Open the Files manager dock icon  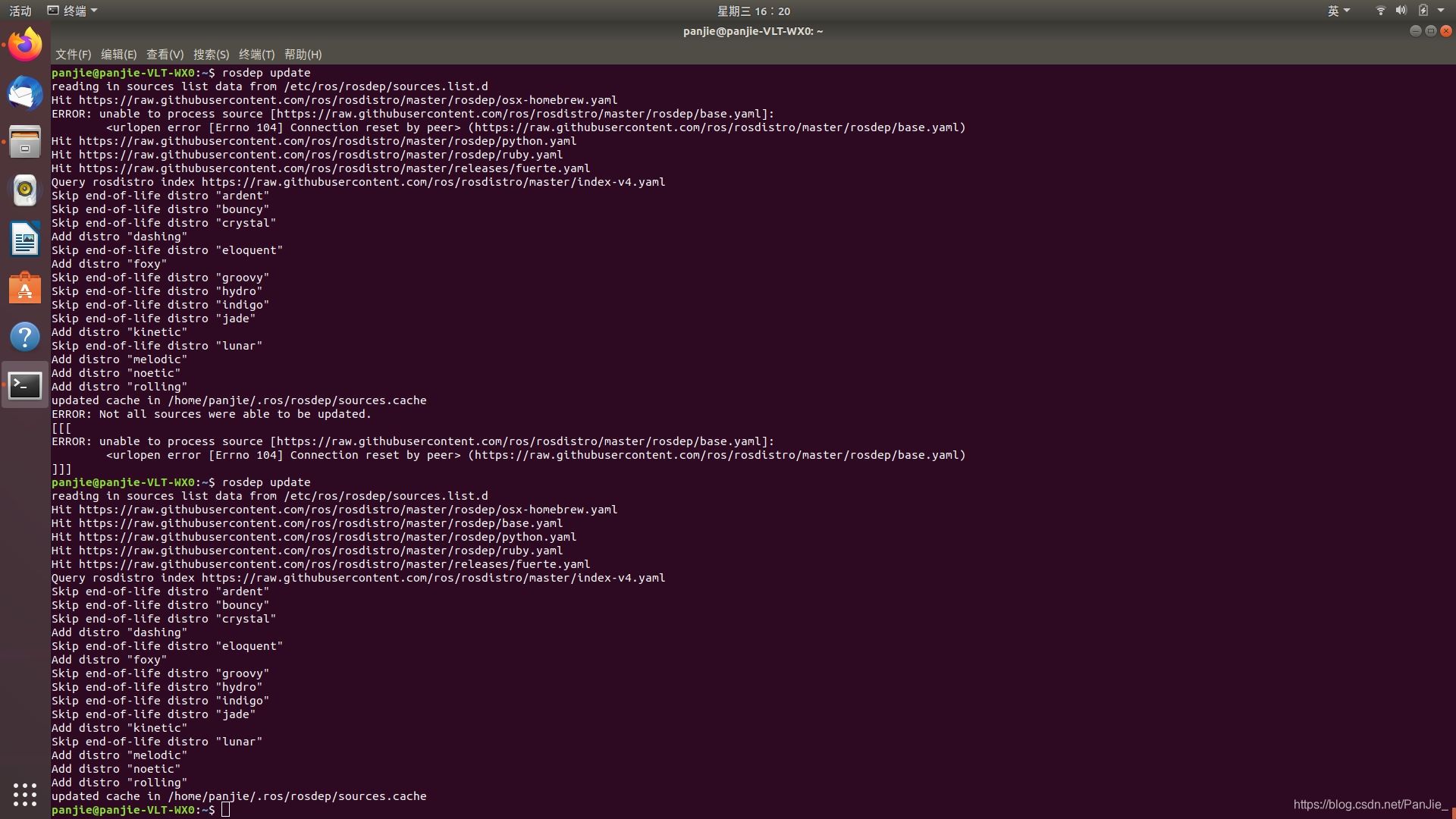(x=25, y=142)
